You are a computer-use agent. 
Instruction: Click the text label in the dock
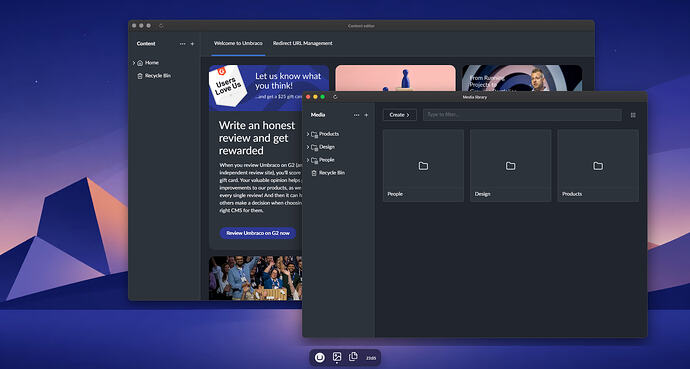coord(371,358)
